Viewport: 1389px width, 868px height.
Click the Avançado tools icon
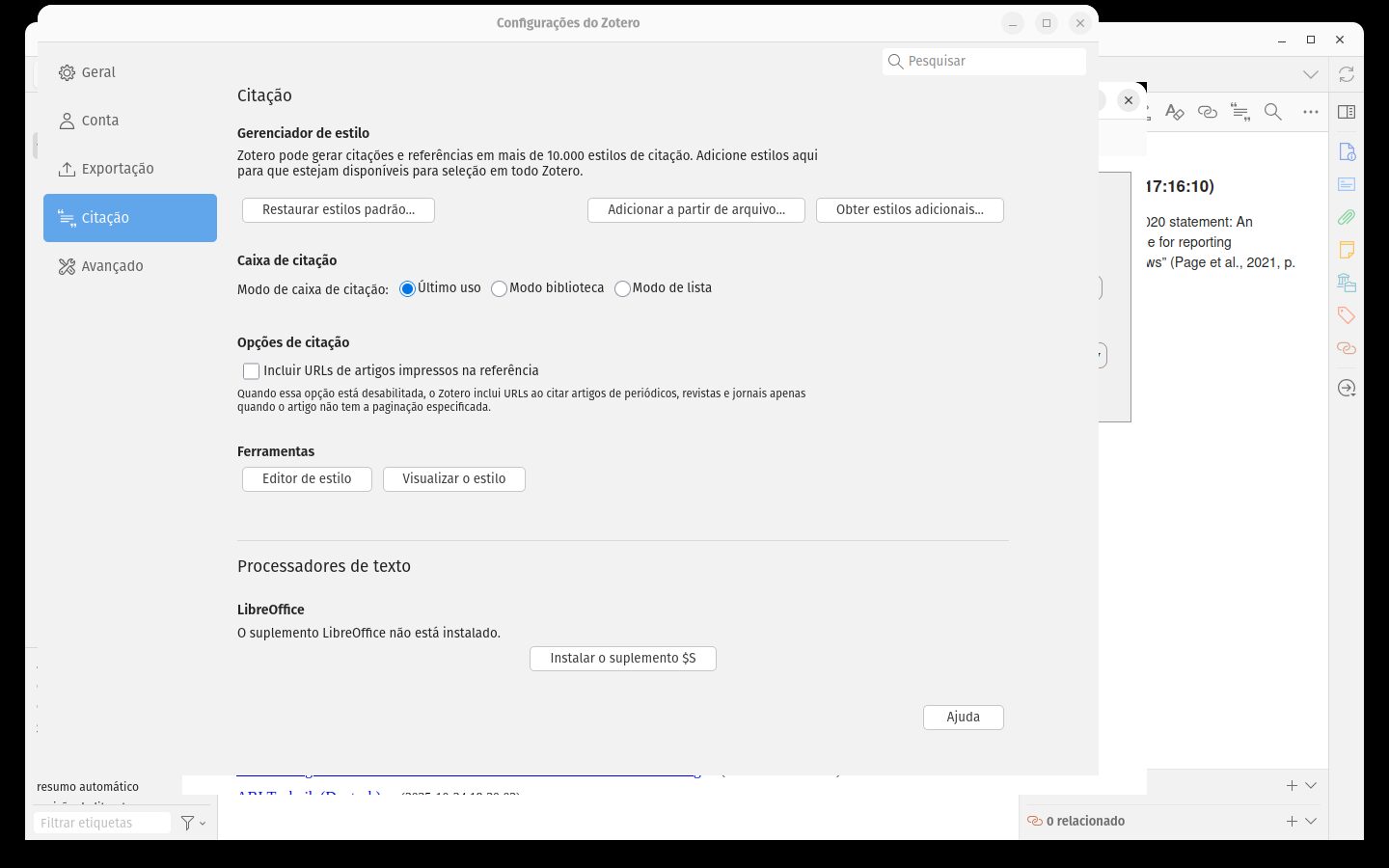(67, 266)
